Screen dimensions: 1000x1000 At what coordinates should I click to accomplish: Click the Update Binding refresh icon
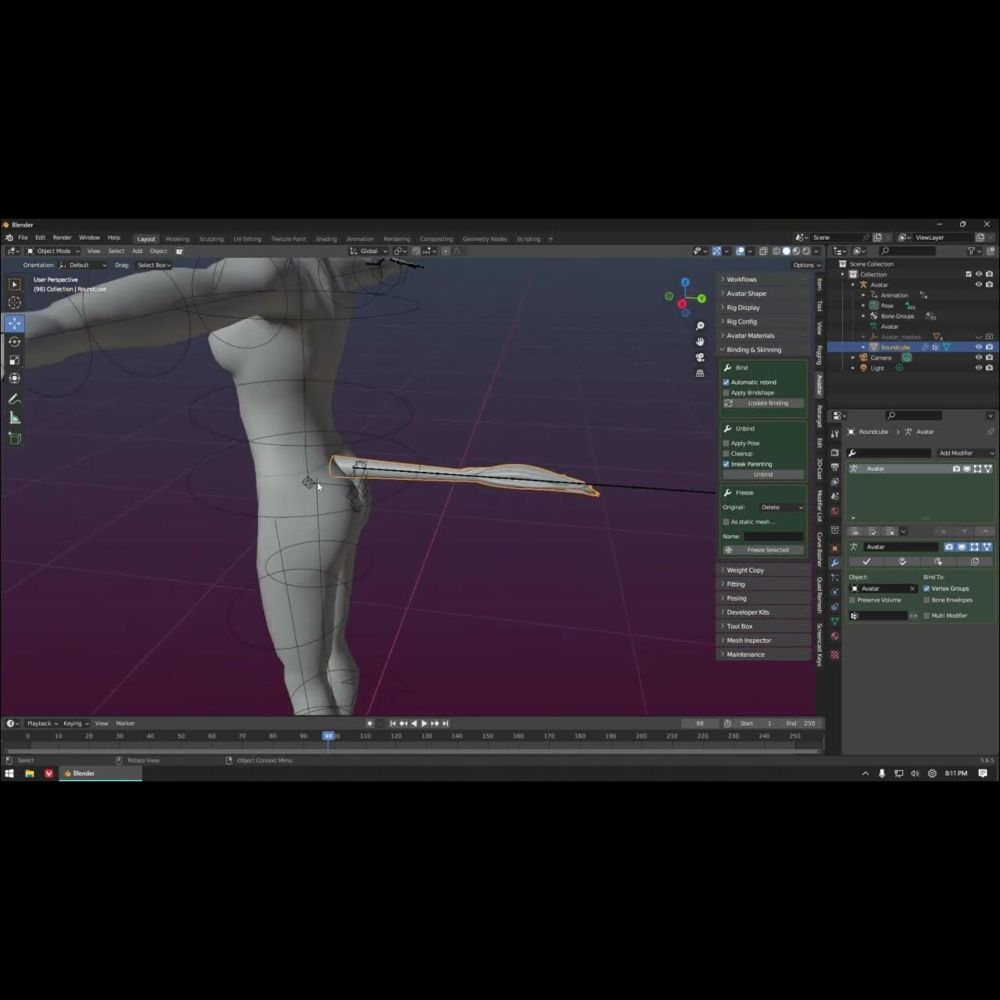point(728,403)
